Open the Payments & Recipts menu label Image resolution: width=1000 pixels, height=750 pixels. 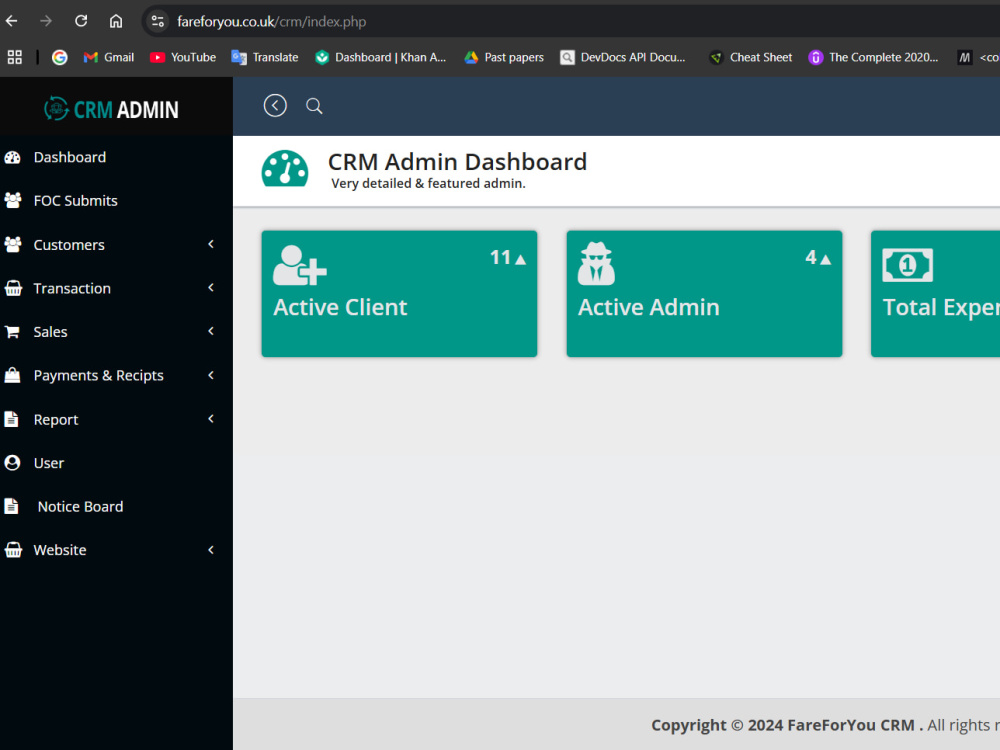(x=98, y=376)
